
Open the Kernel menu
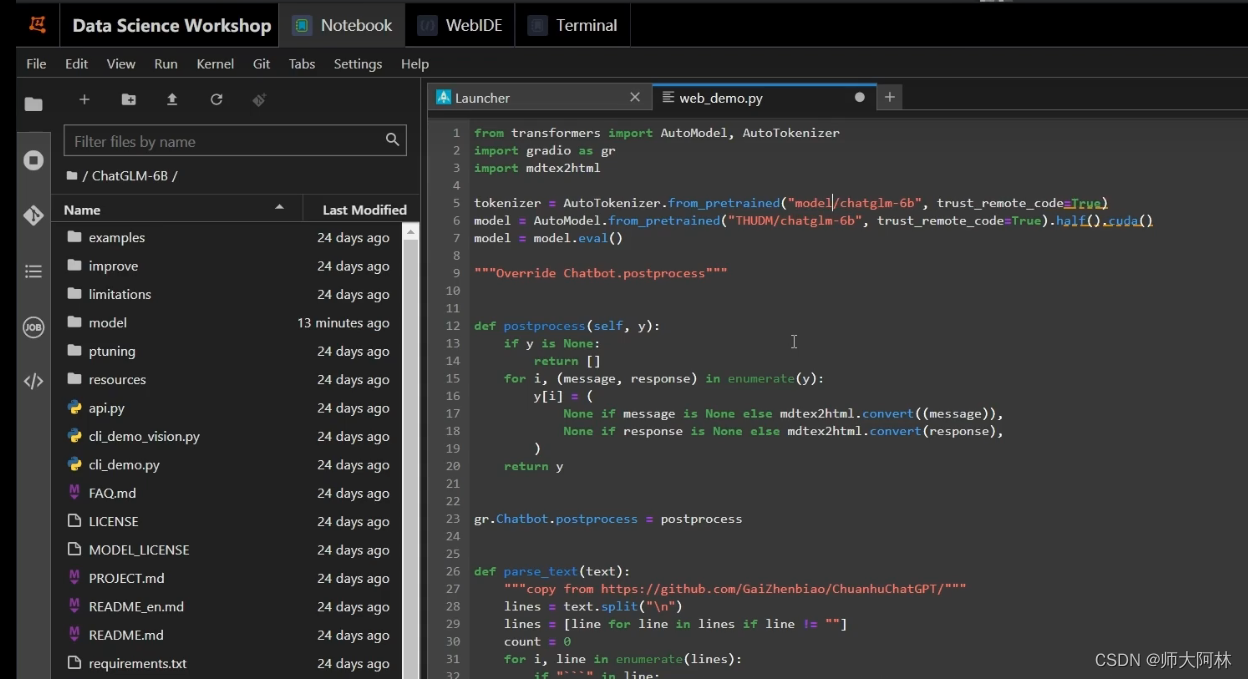click(x=215, y=64)
